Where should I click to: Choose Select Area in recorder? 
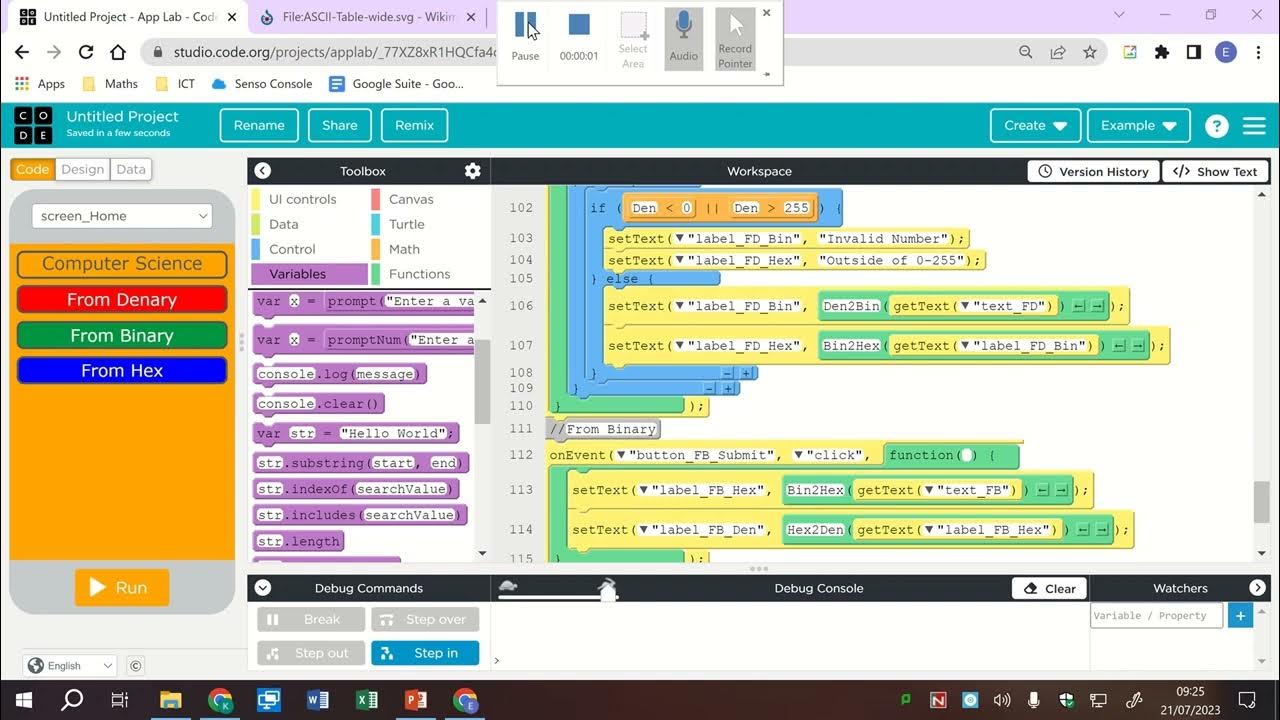click(633, 40)
